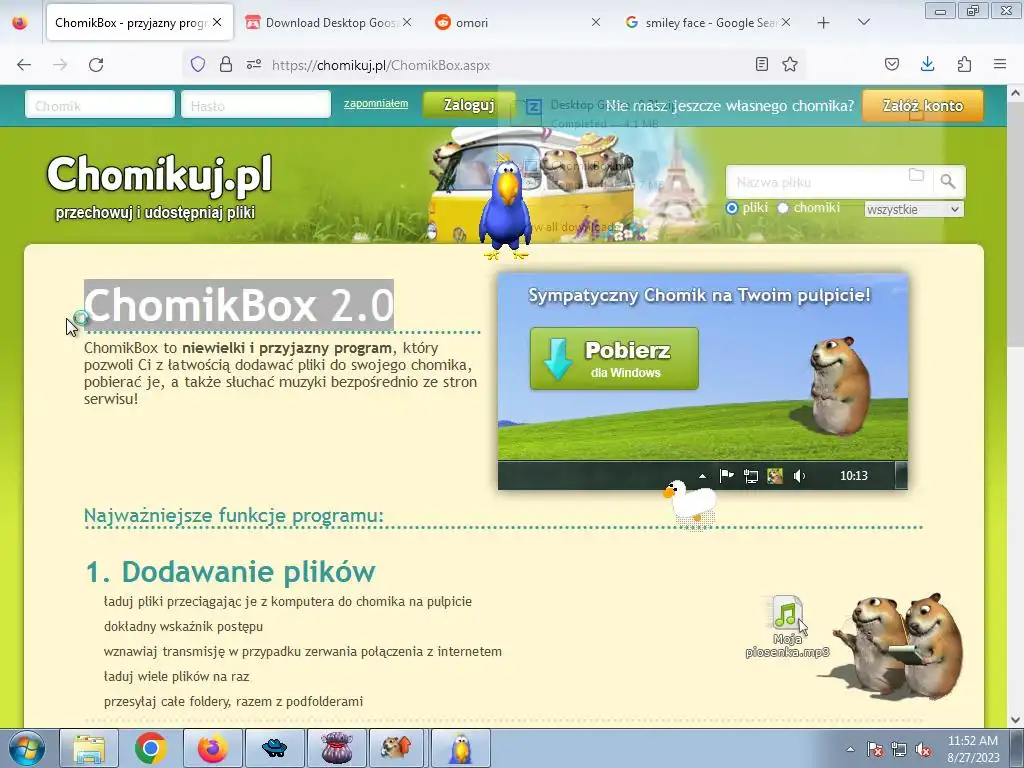Open Action Center flag tray icon
Image resolution: width=1024 pixels, height=768 pixels.
pyautogui.click(x=874, y=749)
